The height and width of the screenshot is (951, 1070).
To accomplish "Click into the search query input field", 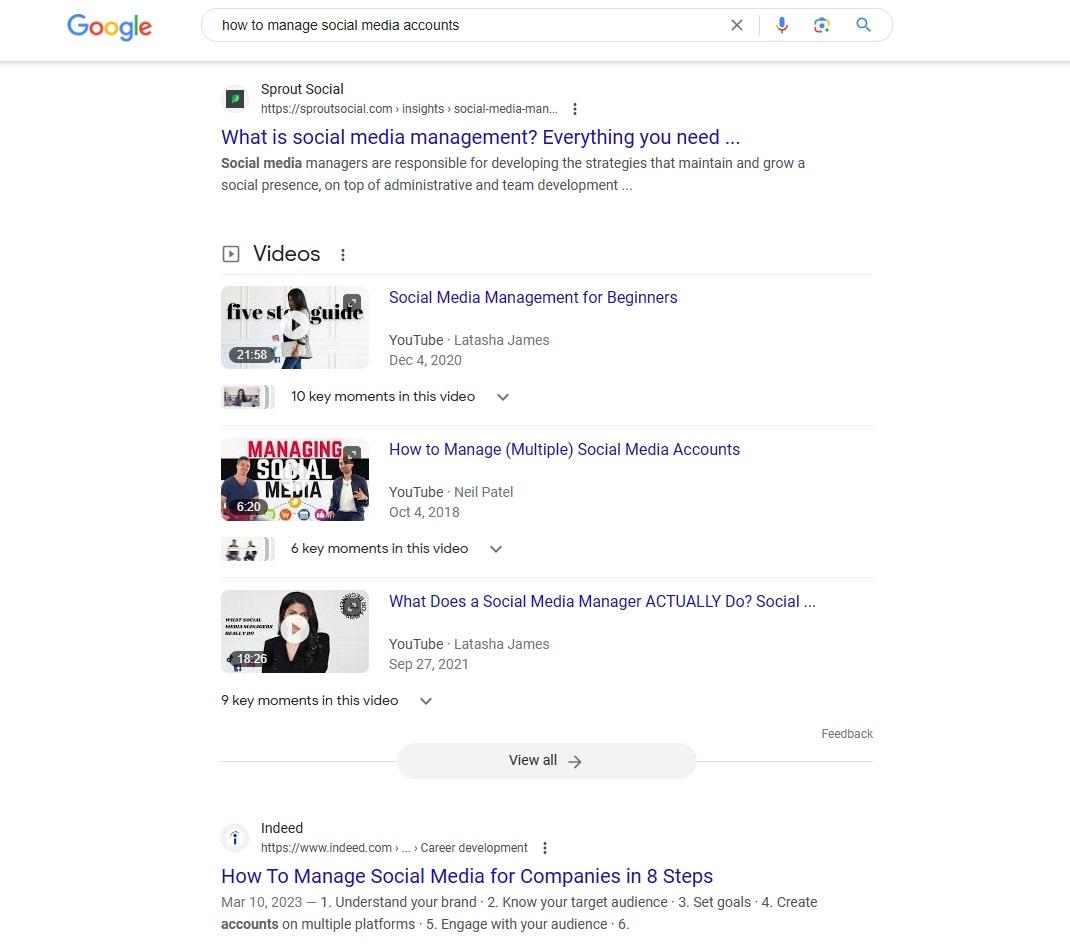I will tap(471, 25).
